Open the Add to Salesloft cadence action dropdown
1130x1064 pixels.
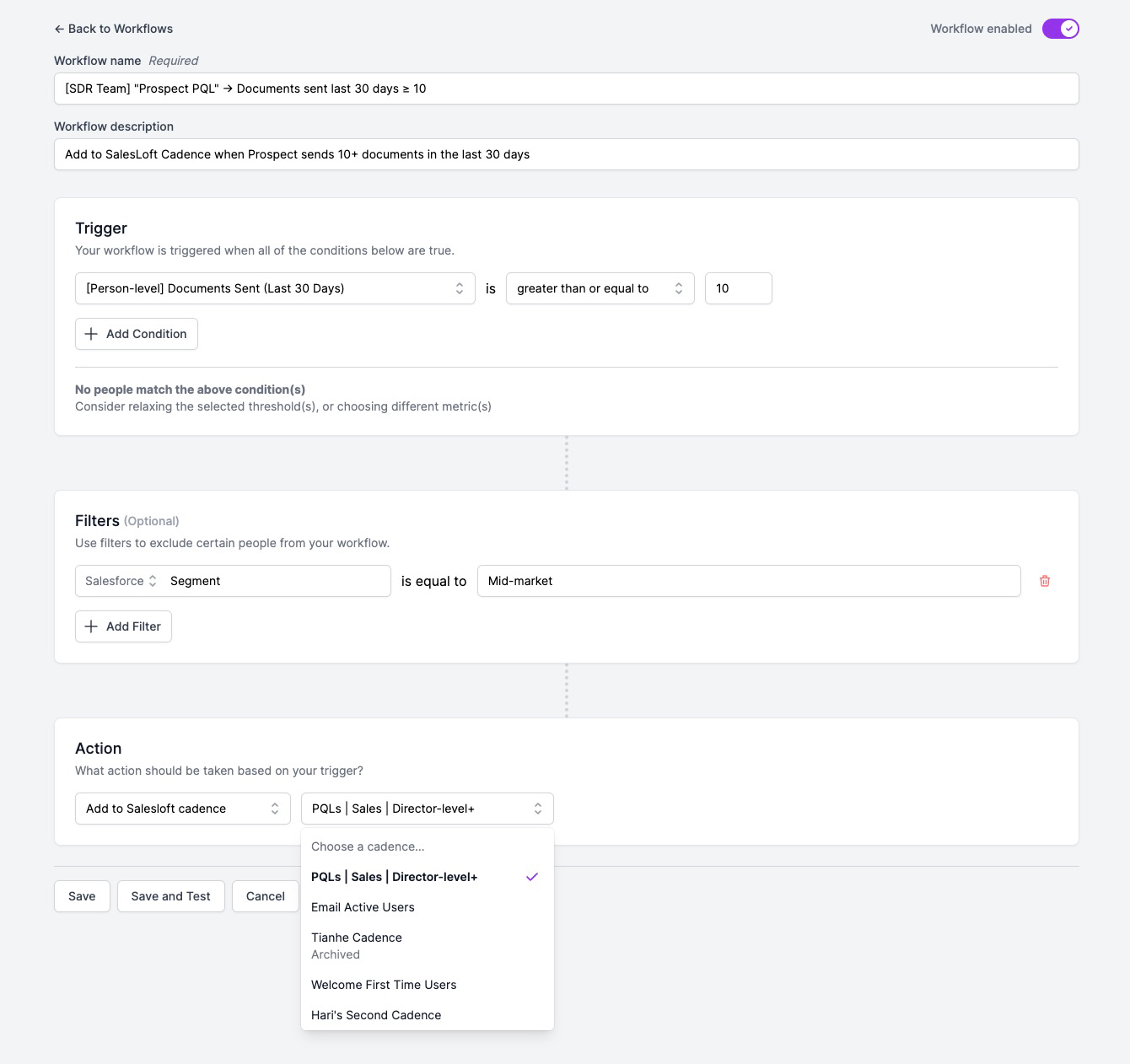click(182, 809)
